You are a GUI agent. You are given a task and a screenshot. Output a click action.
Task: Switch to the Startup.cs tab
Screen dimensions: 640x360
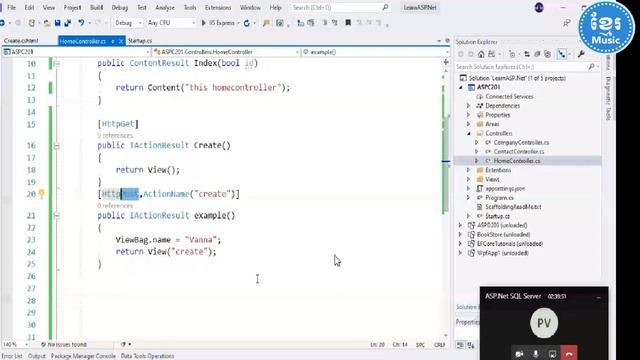pos(140,41)
